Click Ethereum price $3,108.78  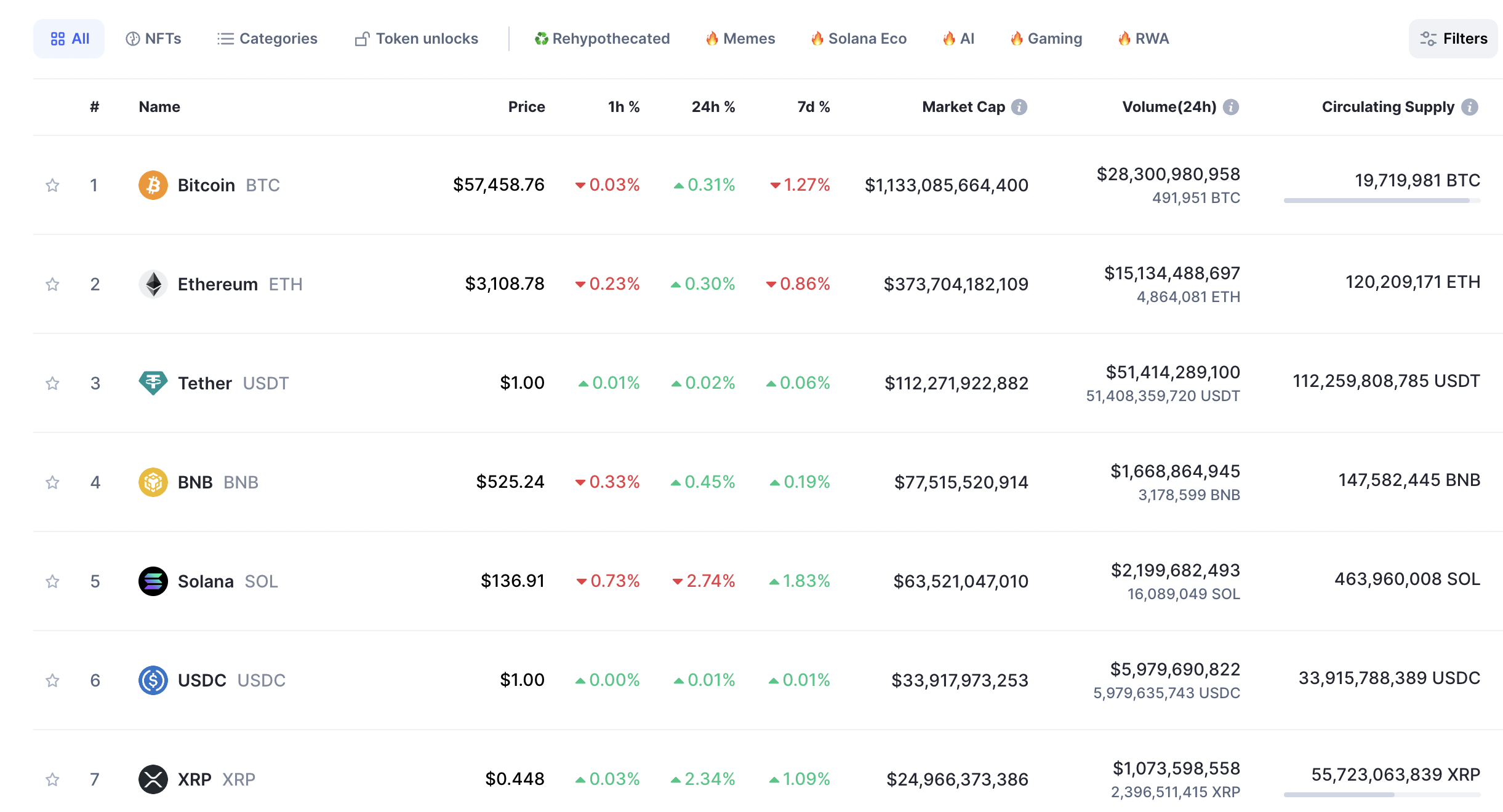505,284
